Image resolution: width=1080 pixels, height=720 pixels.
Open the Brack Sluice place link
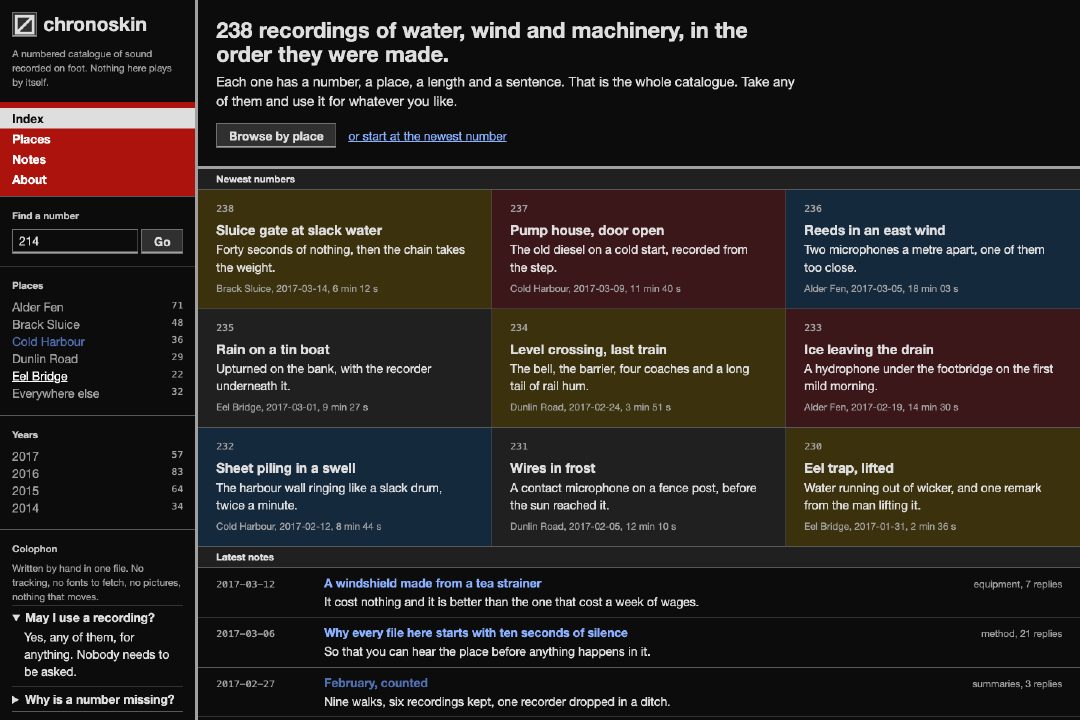pos(45,325)
